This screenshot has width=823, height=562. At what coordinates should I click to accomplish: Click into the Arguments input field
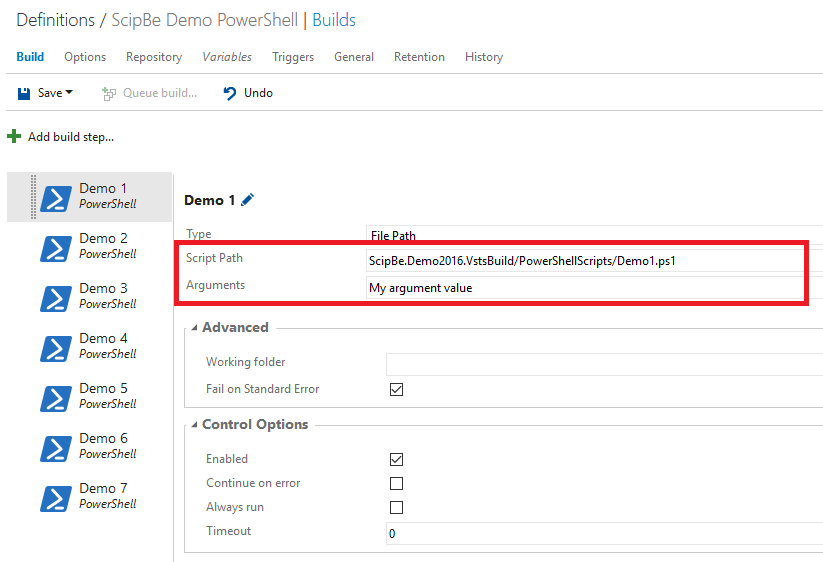(585, 288)
